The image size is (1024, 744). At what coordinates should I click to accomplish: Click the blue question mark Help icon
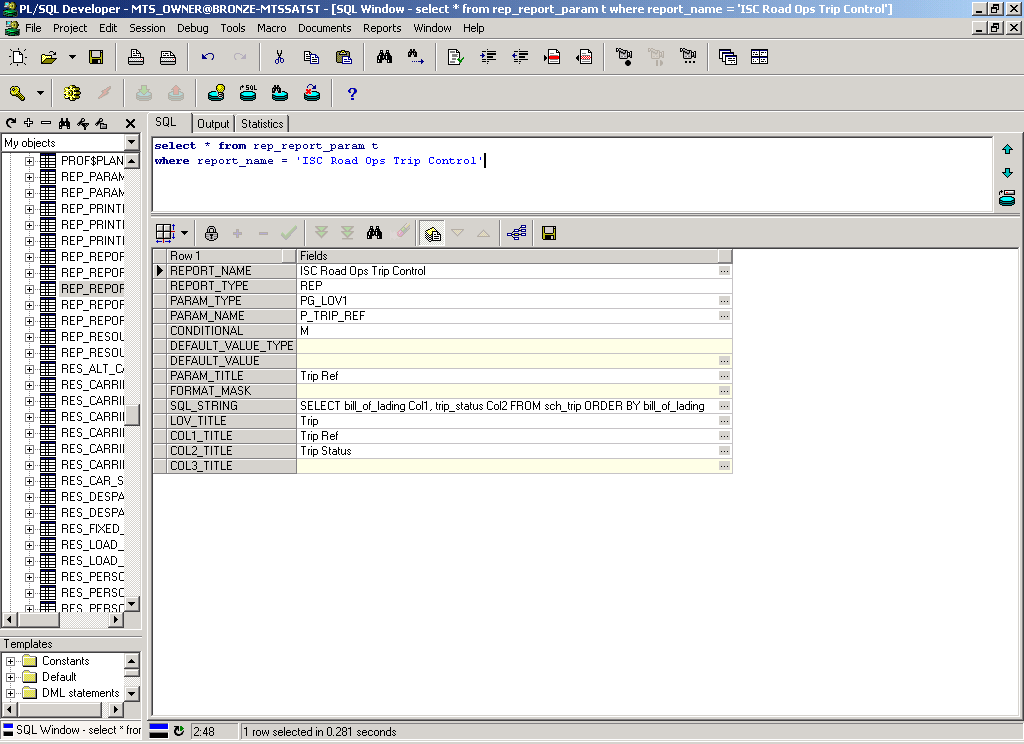pyautogui.click(x=352, y=94)
